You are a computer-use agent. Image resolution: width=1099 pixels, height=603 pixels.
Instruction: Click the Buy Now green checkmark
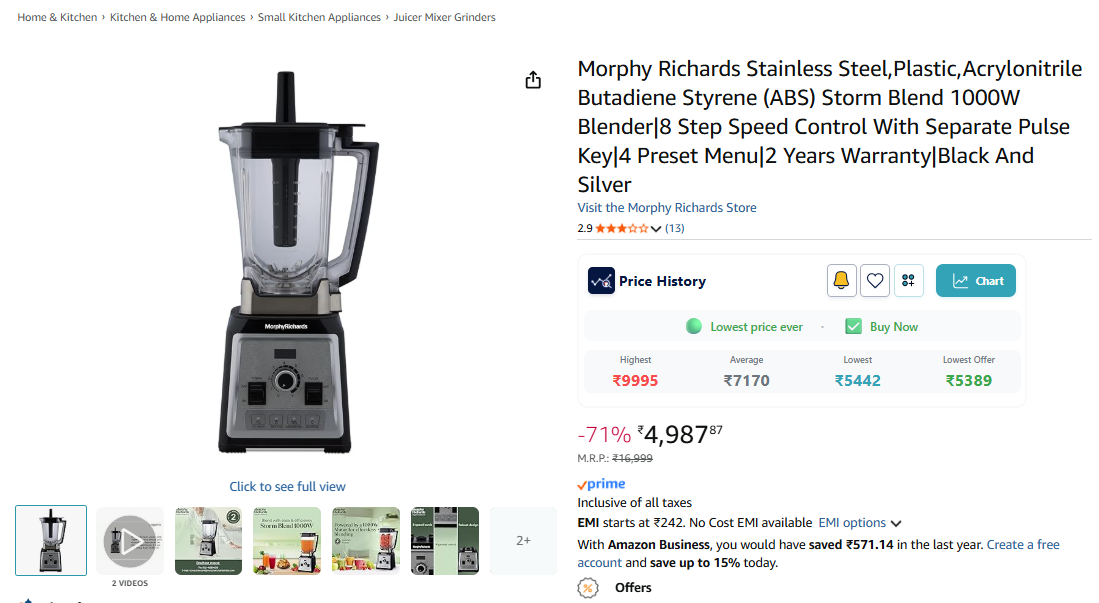(853, 327)
